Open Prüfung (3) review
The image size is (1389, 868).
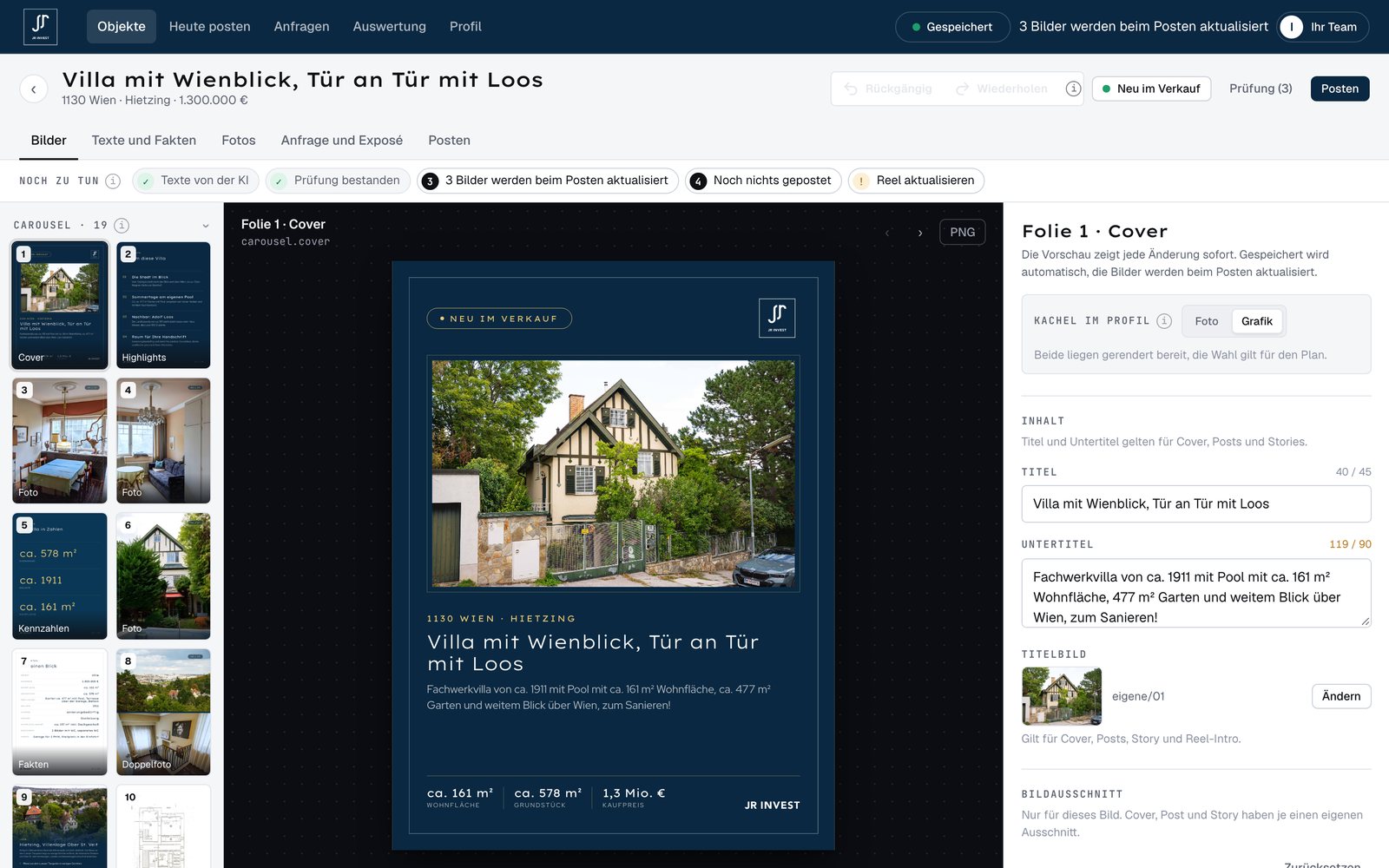pos(1261,89)
